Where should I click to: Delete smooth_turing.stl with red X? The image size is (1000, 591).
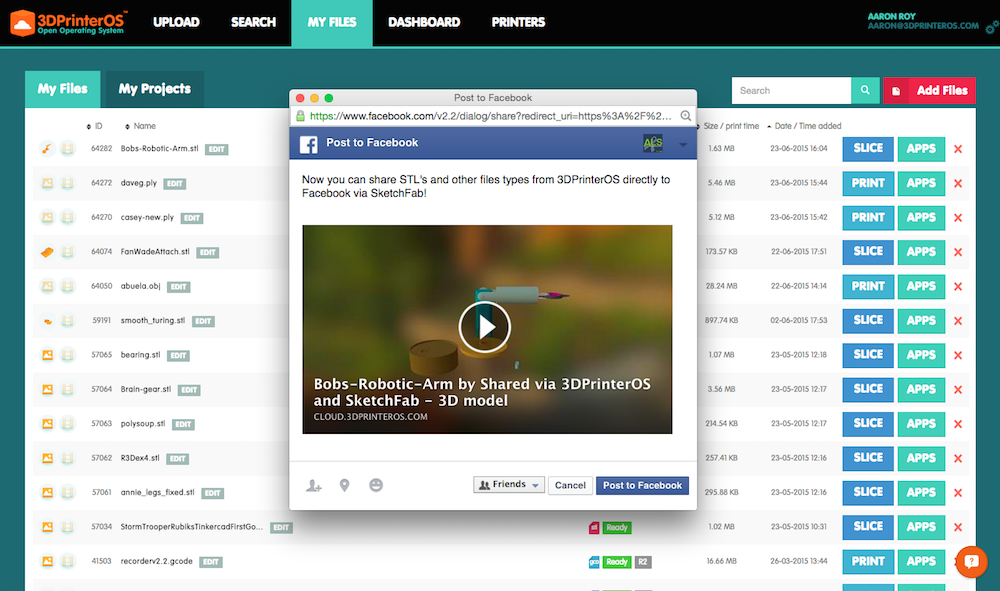point(958,321)
